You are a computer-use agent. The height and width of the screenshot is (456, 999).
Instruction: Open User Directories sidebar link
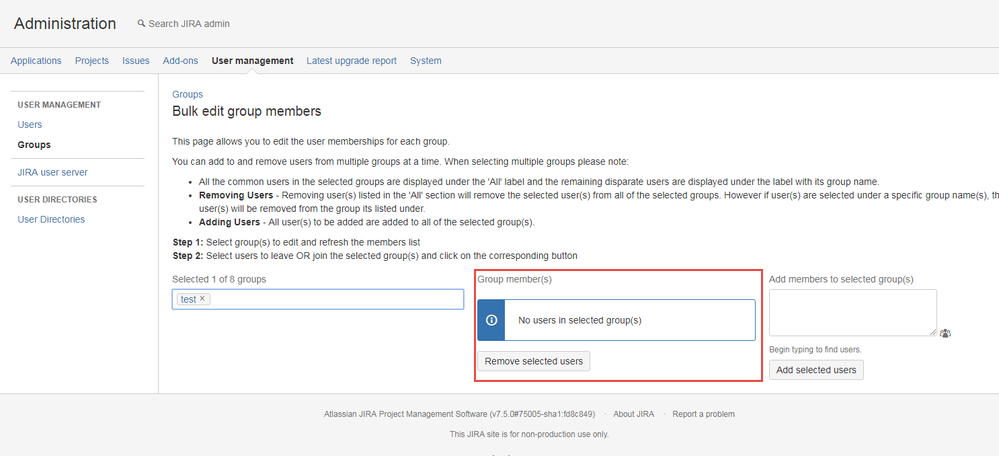pyautogui.click(x=51, y=219)
